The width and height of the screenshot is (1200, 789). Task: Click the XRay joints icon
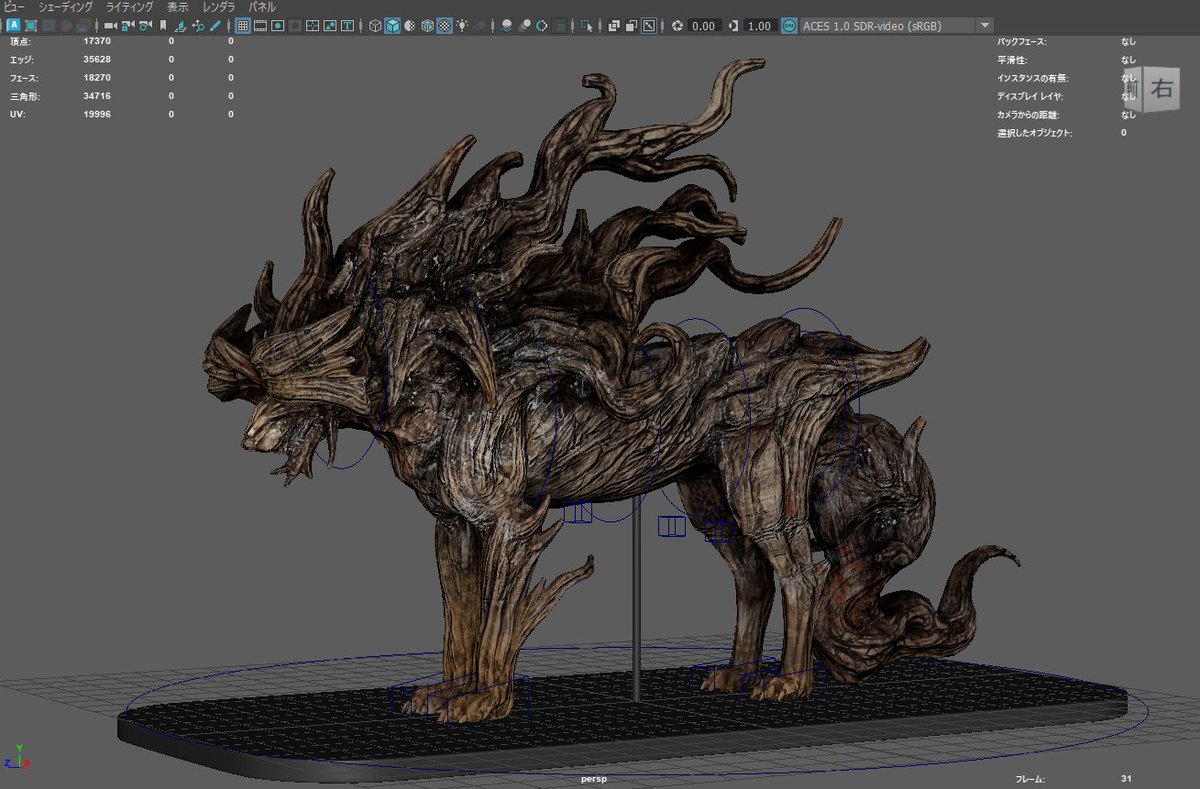[649, 25]
